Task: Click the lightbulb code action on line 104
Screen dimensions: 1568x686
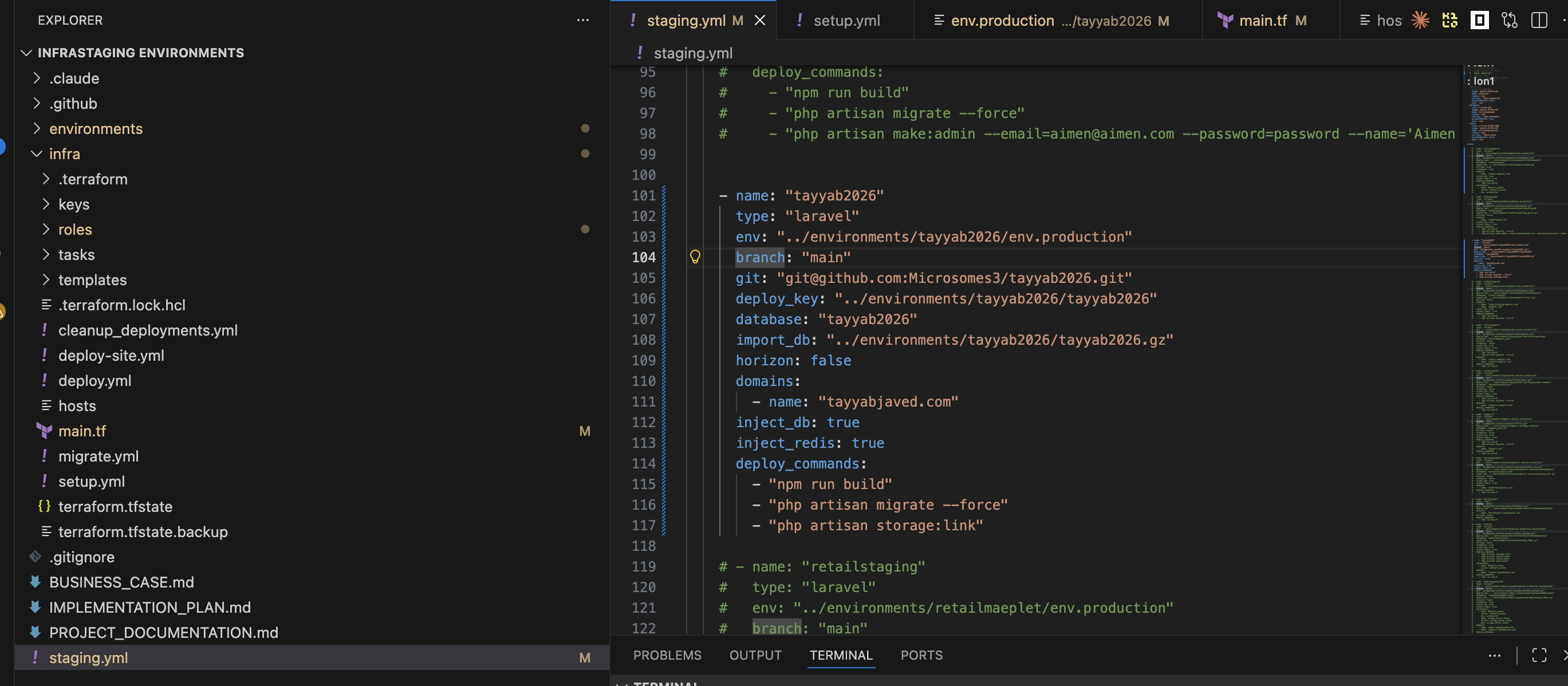Action: (696, 257)
